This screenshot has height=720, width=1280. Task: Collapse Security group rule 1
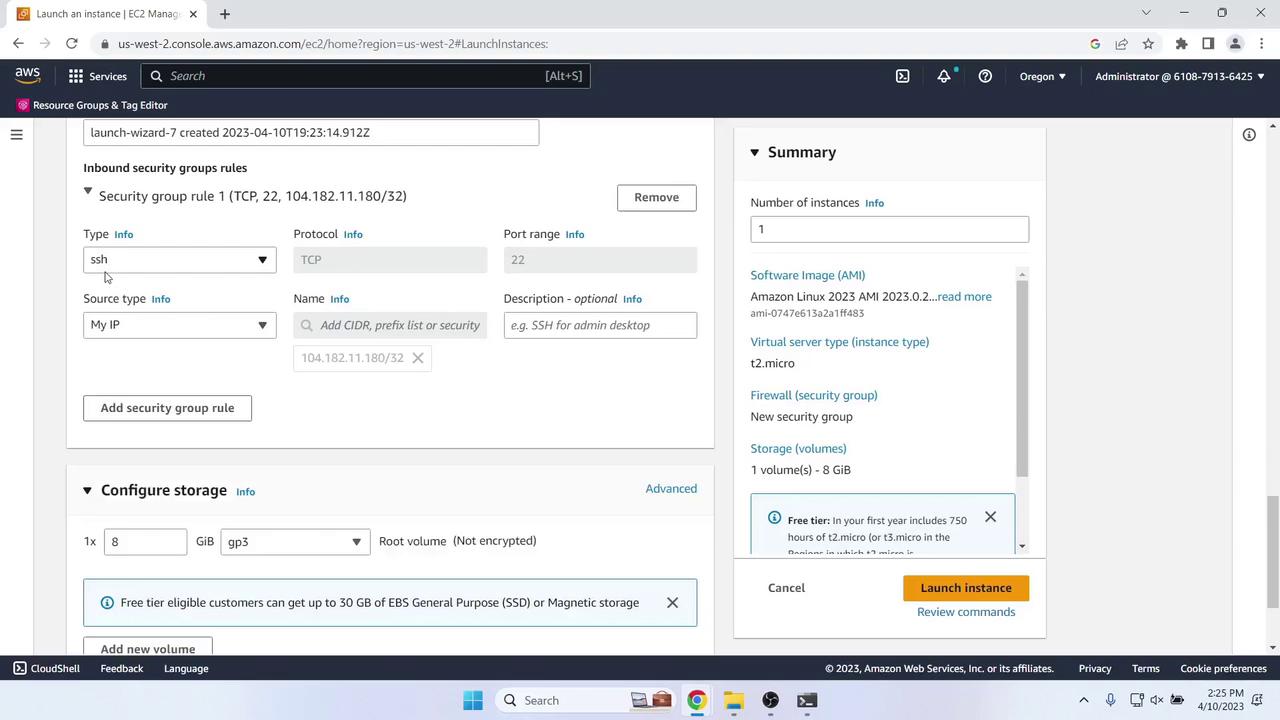click(88, 192)
